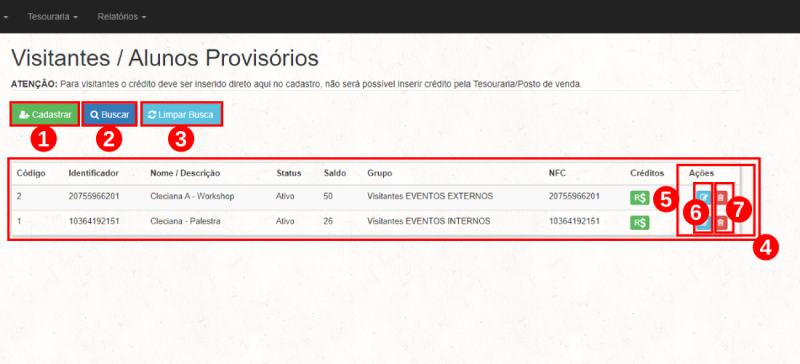
Task: Delete the Cleciana - Palestra record
Action: [x=721, y=223]
